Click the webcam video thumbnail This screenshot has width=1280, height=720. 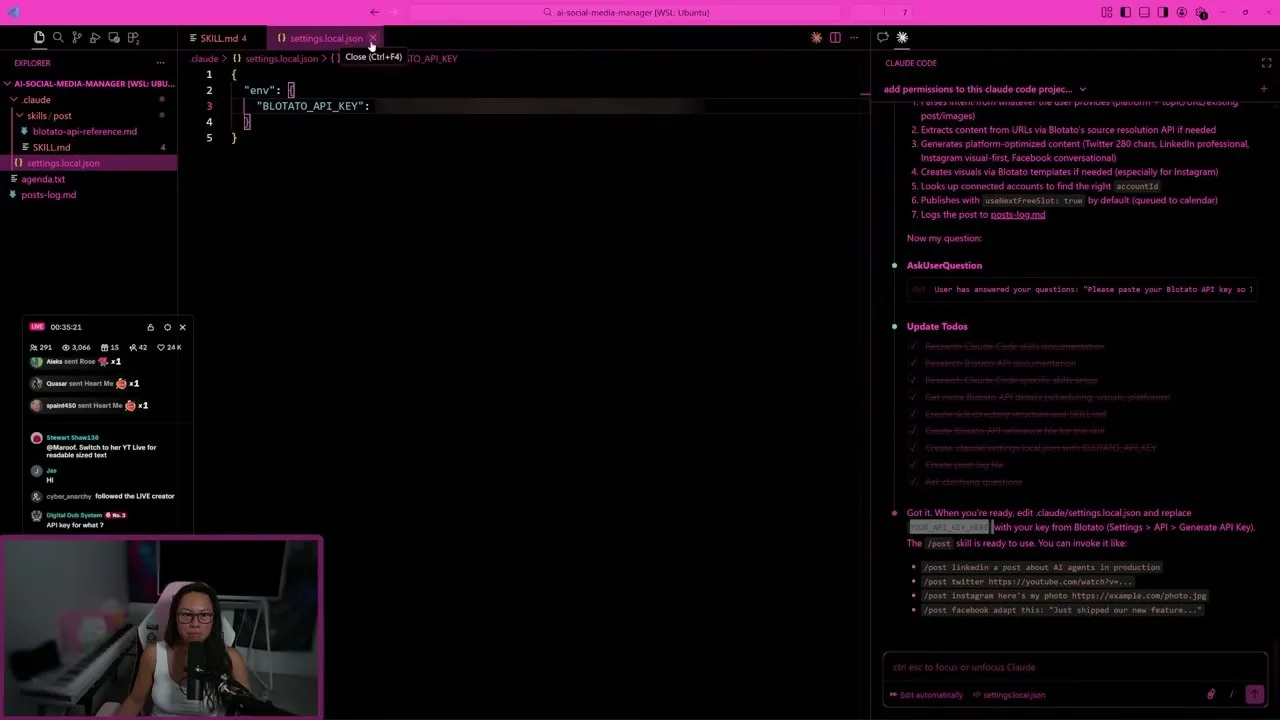tap(161, 628)
